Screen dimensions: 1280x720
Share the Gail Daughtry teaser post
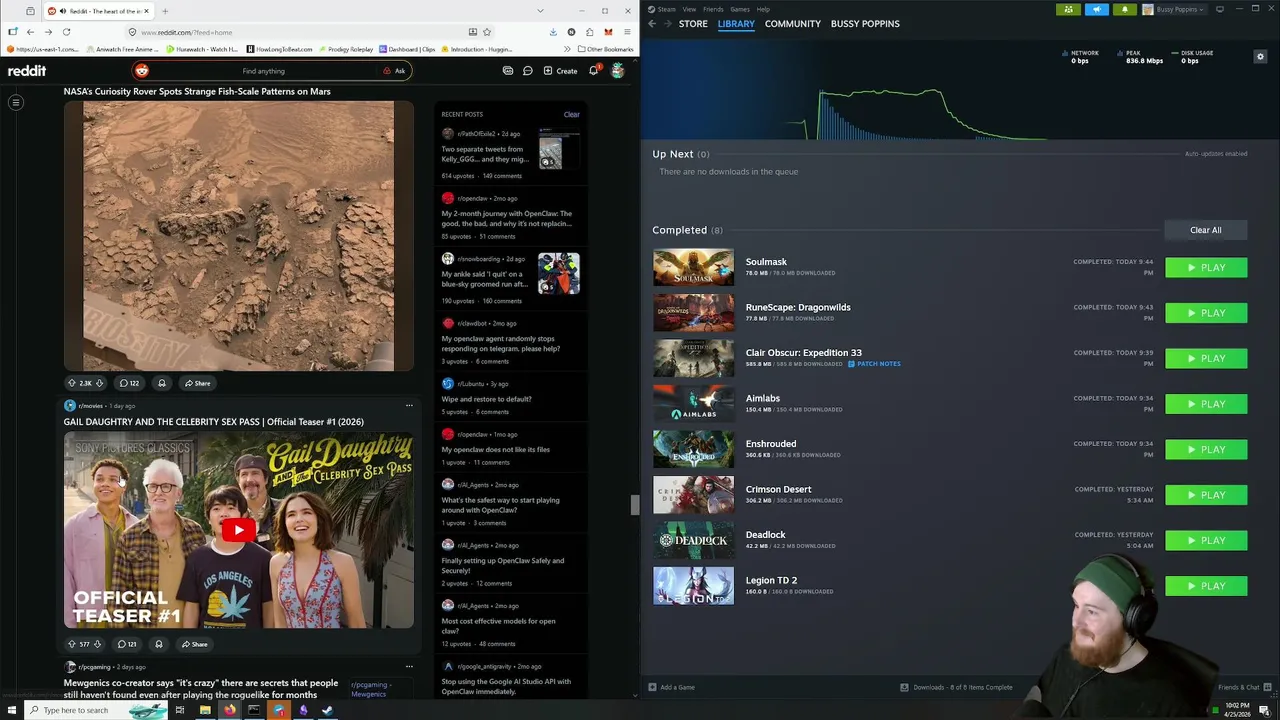(195, 644)
